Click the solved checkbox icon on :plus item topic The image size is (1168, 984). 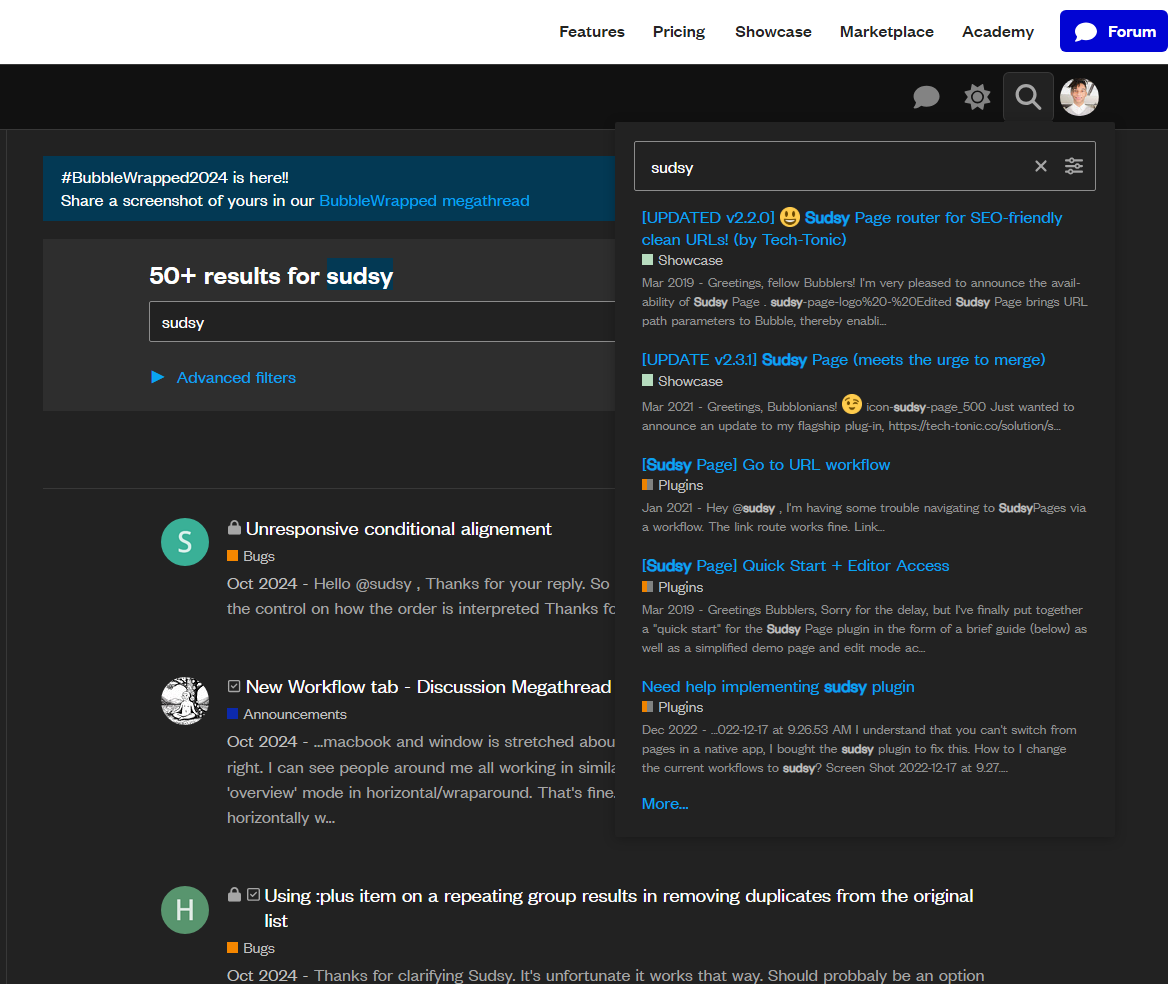coord(253,894)
